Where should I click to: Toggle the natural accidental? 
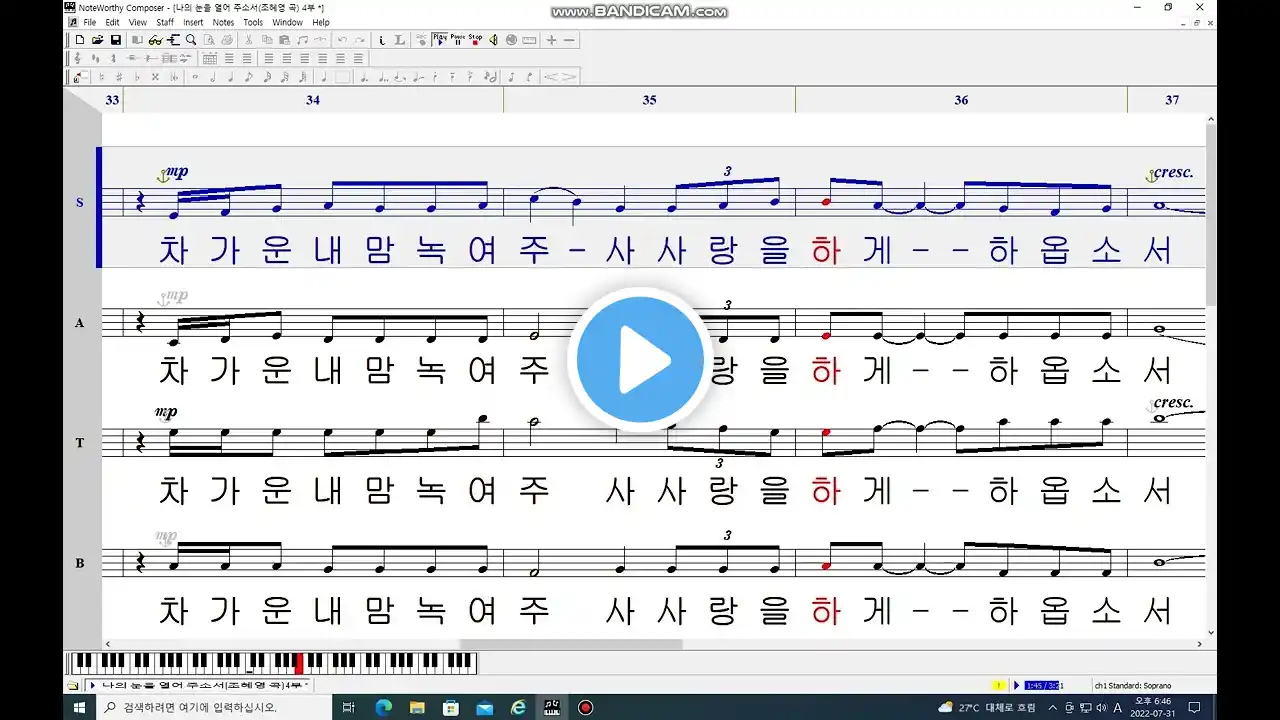pos(102,77)
